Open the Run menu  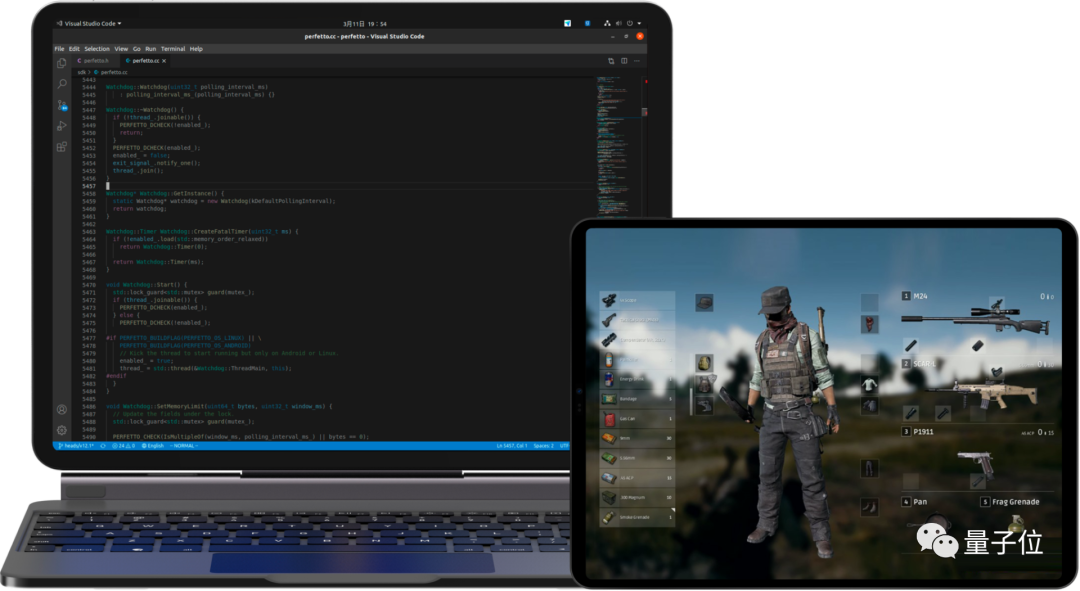(x=150, y=49)
